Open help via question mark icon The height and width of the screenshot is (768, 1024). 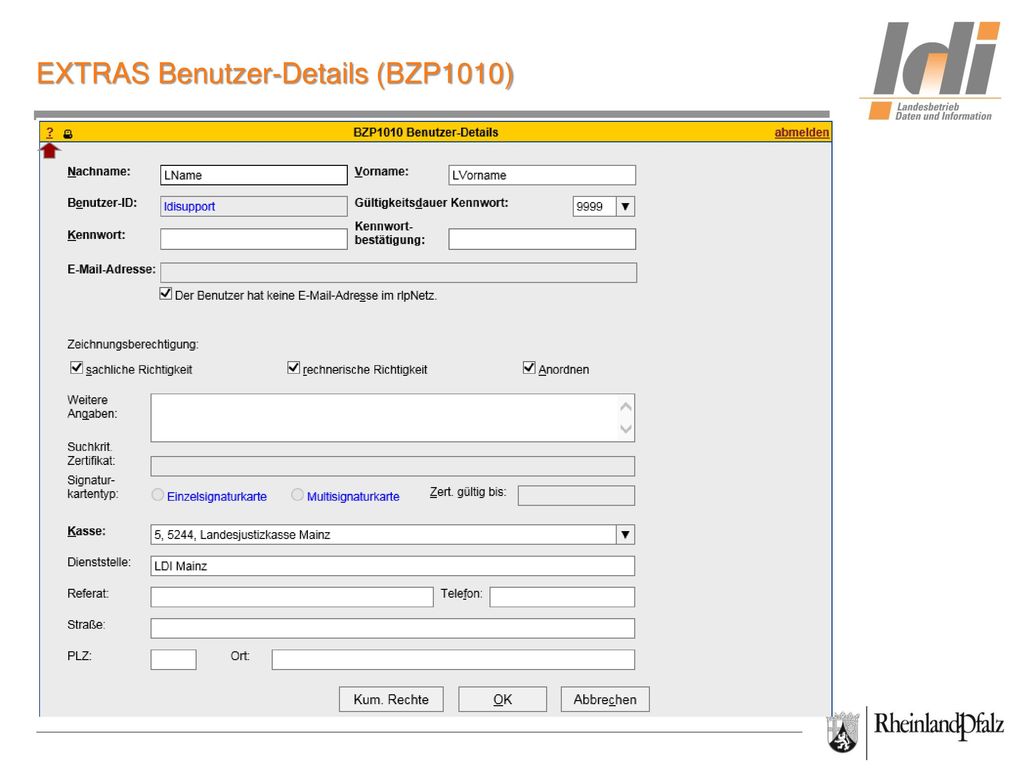pyautogui.click(x=50, y=133)
